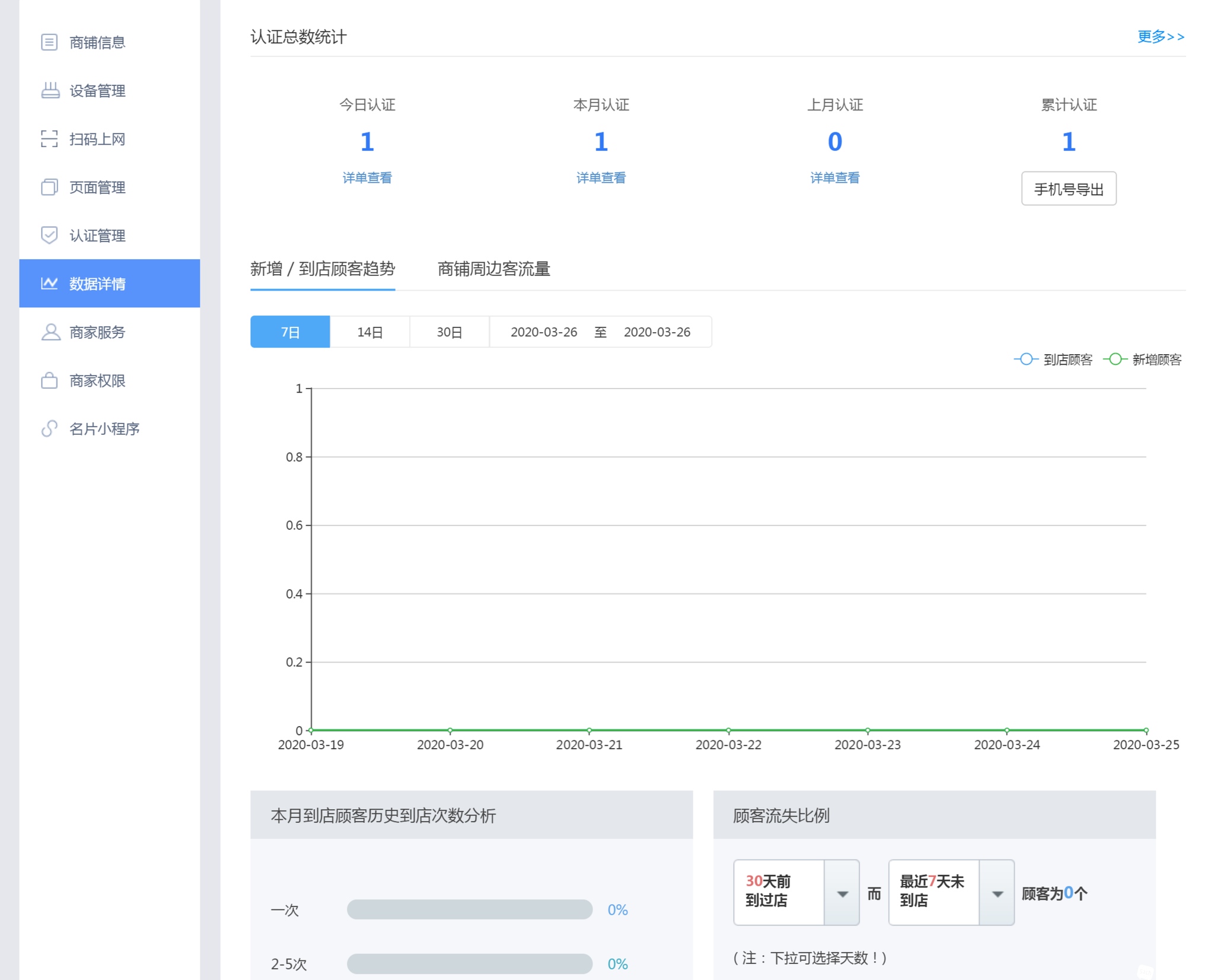Click the 2-5次 progress bar
The height and width of the screenshot is (980, 1214).
click(470, 963)
